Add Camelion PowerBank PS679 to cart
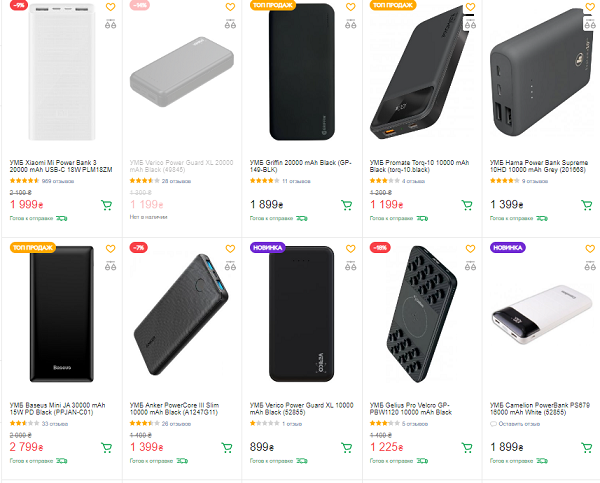The image size is (600, 483). 587,445
